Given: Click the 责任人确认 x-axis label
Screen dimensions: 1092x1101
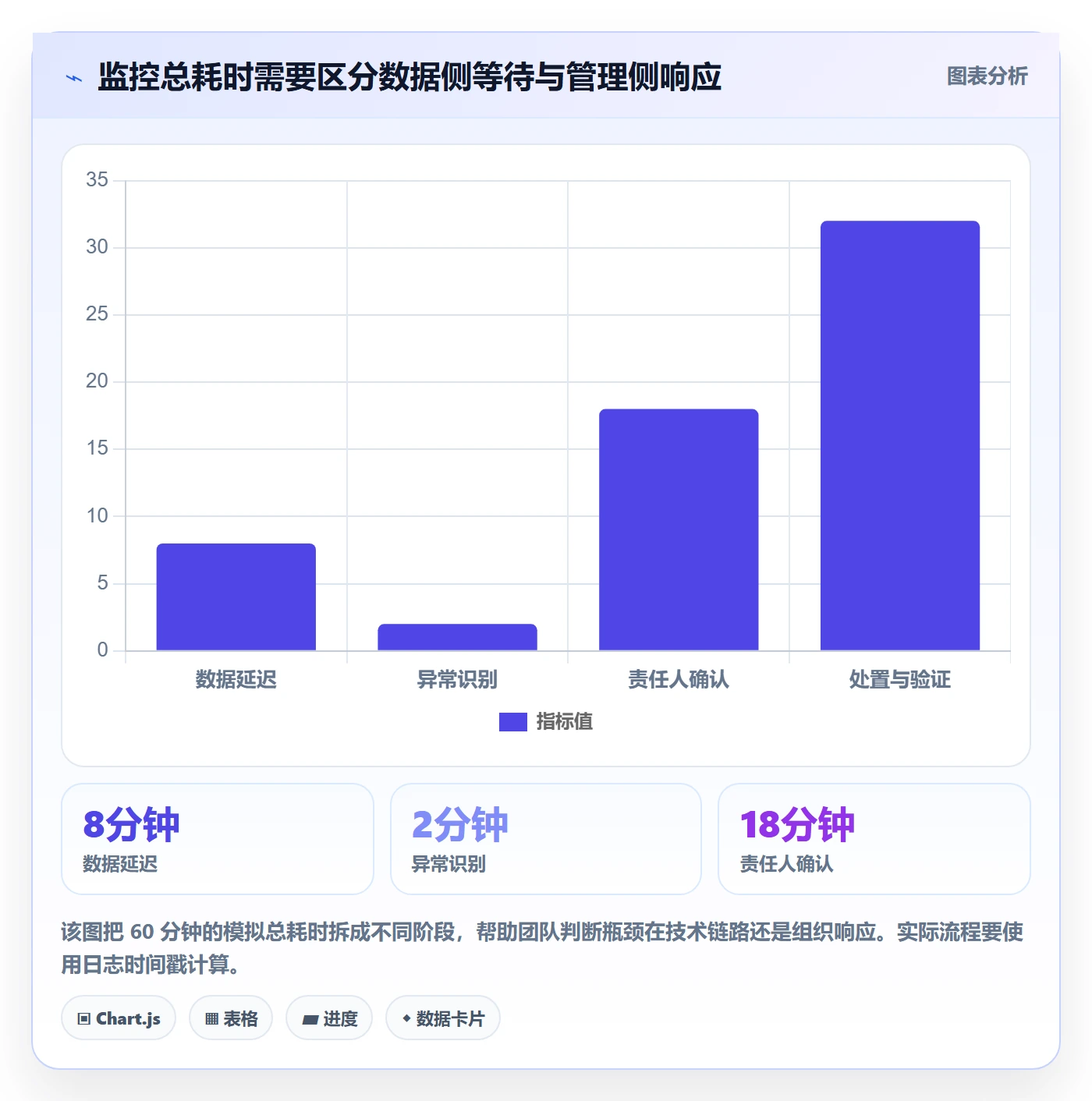Looking at the screenshot, I should (x=679, y=679).
